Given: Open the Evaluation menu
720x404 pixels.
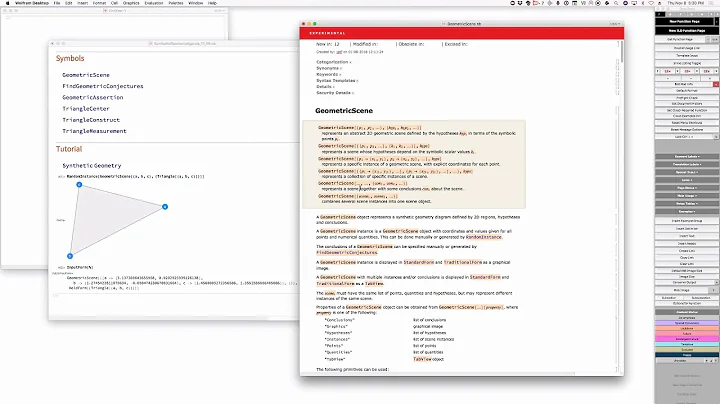Looking at the screenshot, I should click(154, 3).
